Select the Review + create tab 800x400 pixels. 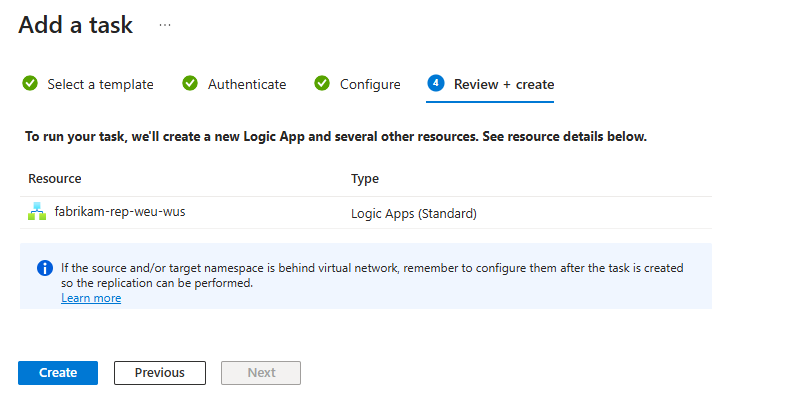tap(503, 84)
